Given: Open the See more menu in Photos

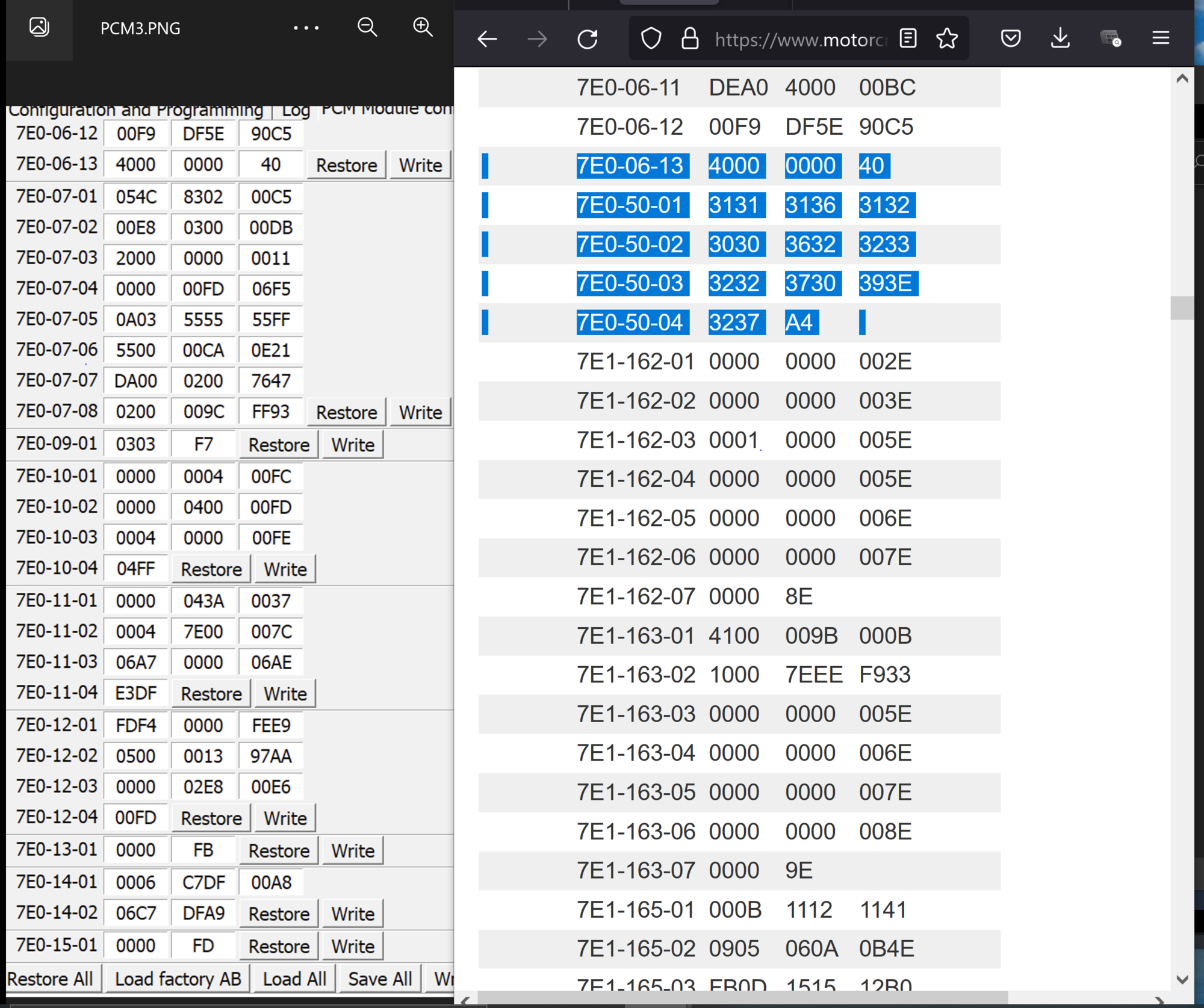Looking at the screenshot, I should click(307, 28).
